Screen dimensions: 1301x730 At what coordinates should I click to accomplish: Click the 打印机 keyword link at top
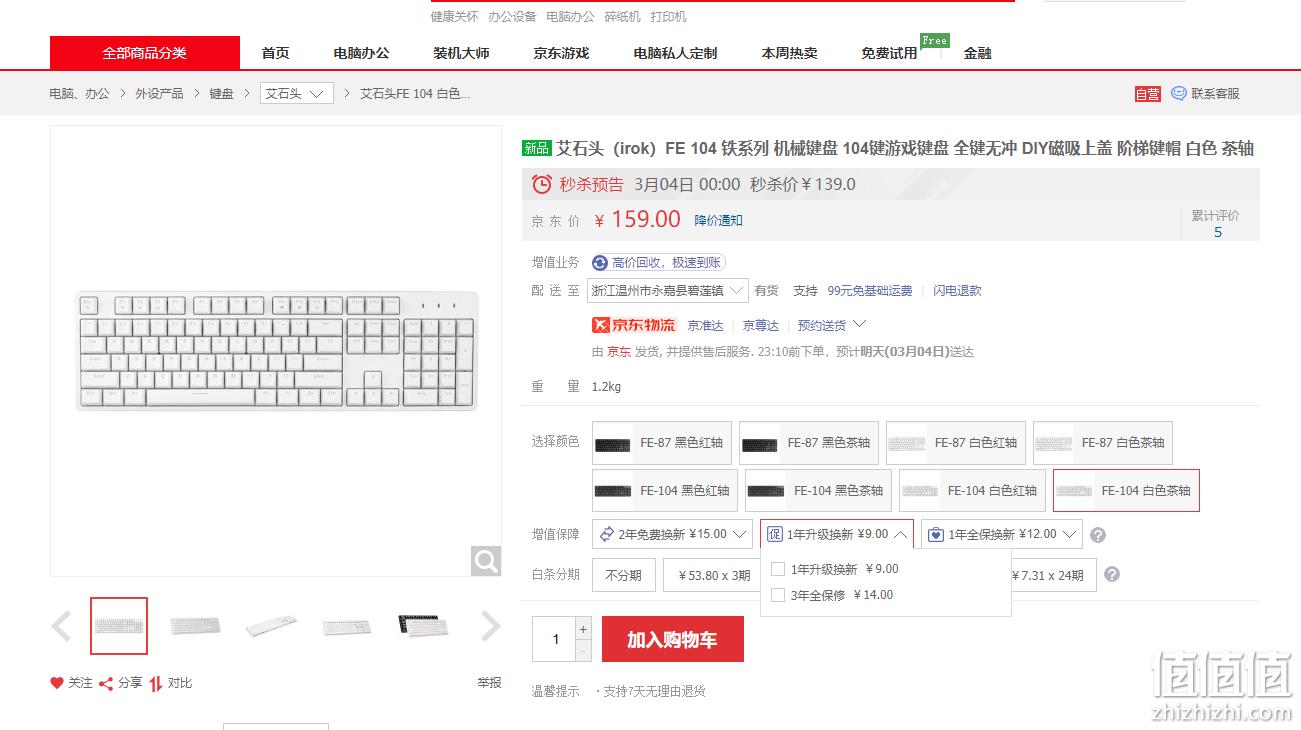pyautogui.click(x=668, y=17)
